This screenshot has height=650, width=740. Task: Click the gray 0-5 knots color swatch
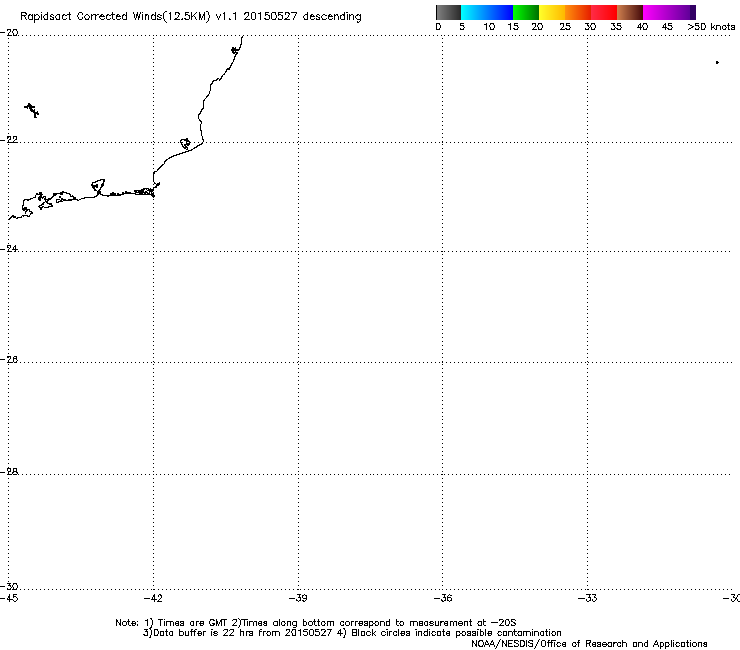[x=448, y=12]
